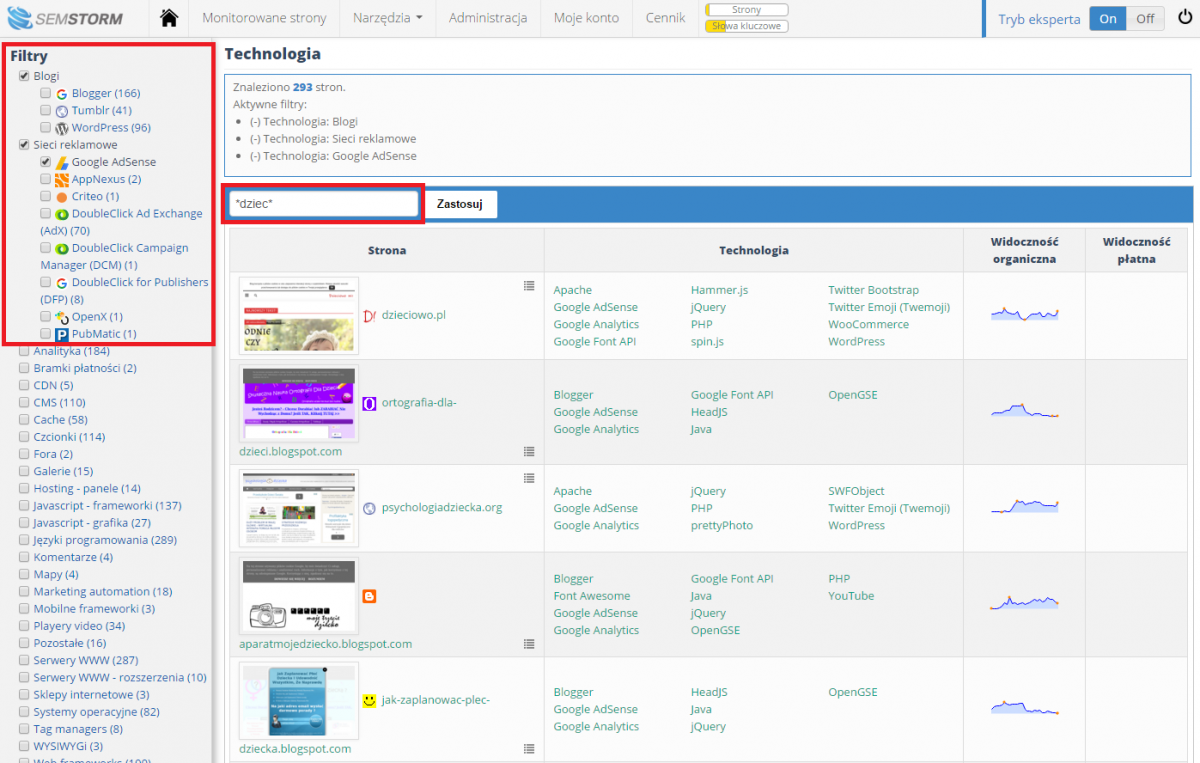Click WooCommerce technology in dzieciowo.pl row
The height and width of the screenshot is (763, 1200).
click(x=868, y=324)
